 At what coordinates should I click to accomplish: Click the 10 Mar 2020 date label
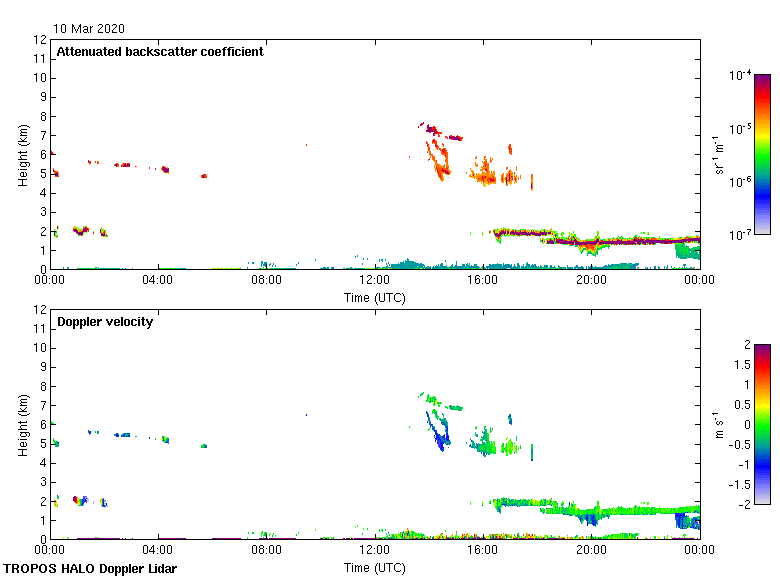pyautogui.click(x=90, y=29)
